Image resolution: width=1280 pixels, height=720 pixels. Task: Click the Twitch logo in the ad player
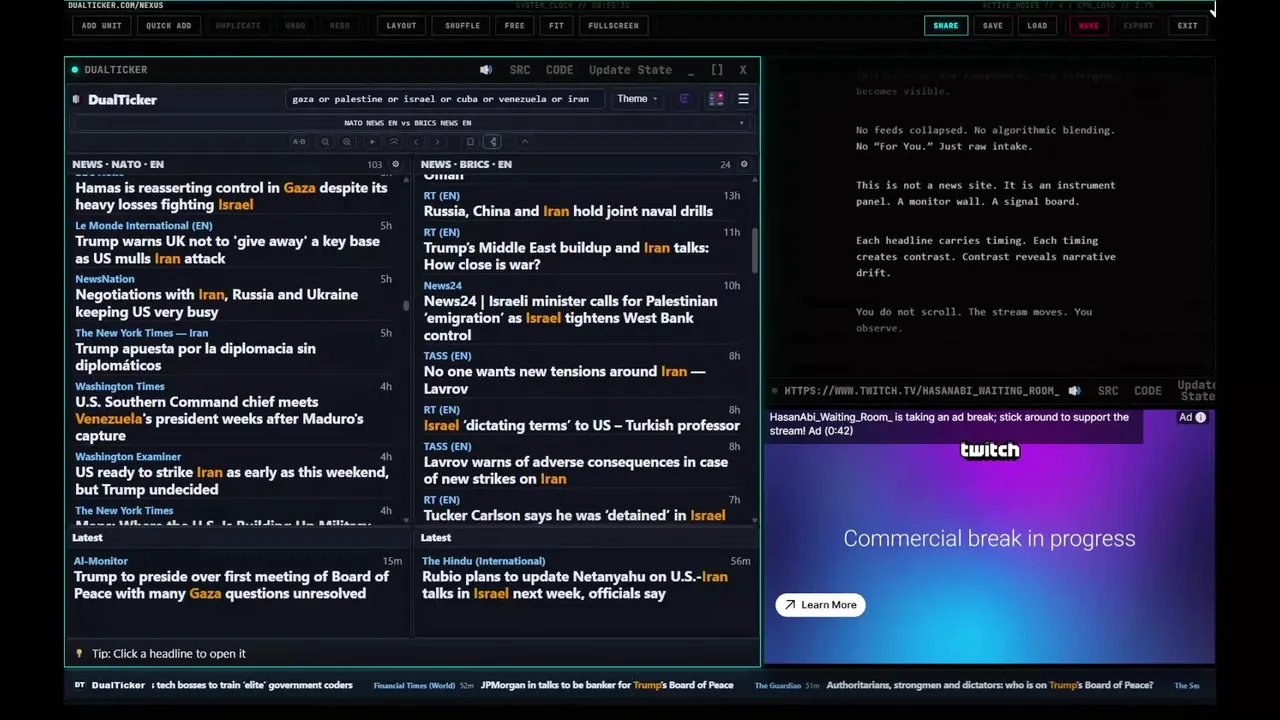pyautogui.click(x=990, y=450)
